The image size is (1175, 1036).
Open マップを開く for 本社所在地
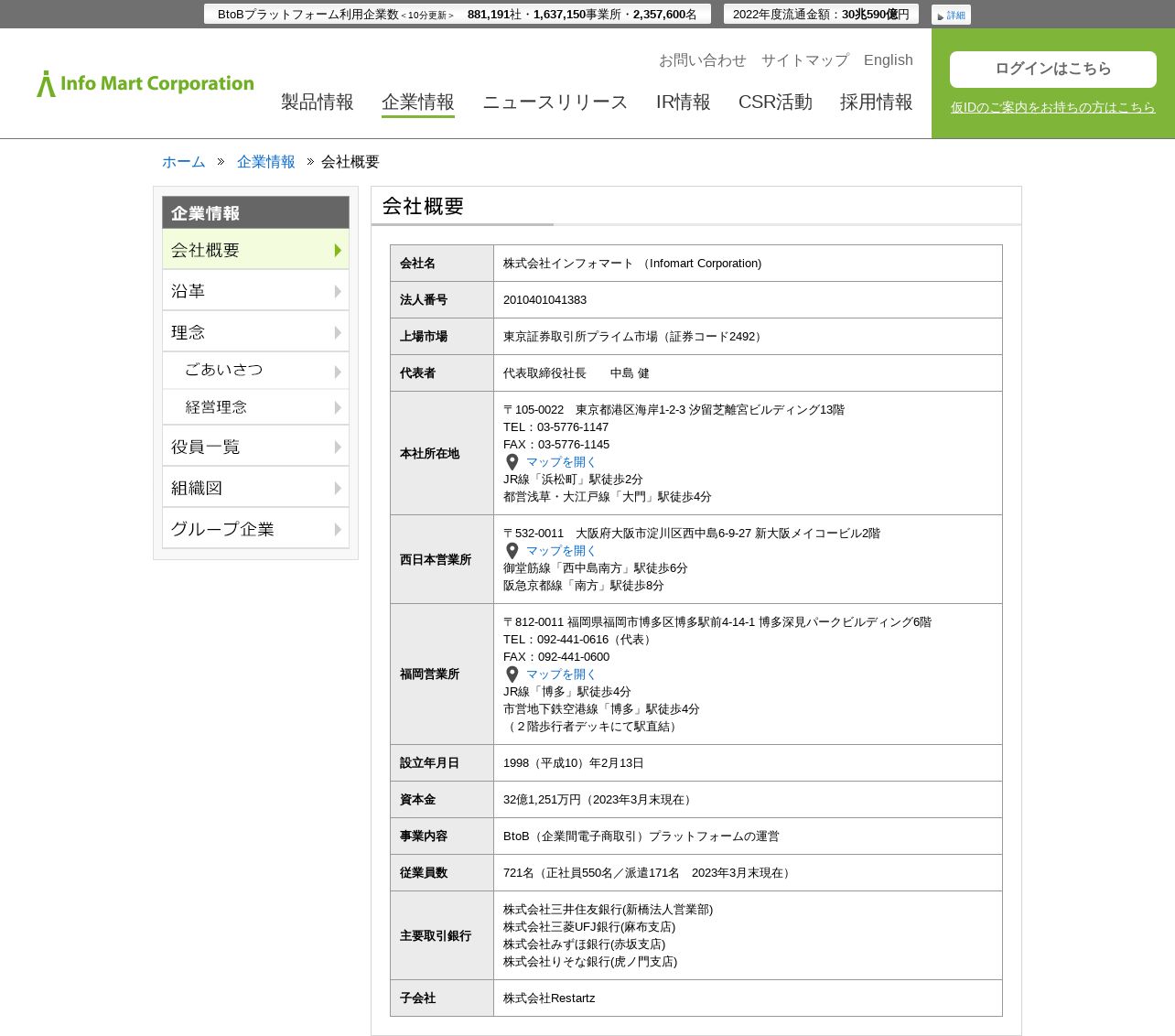tap(561, 462)
